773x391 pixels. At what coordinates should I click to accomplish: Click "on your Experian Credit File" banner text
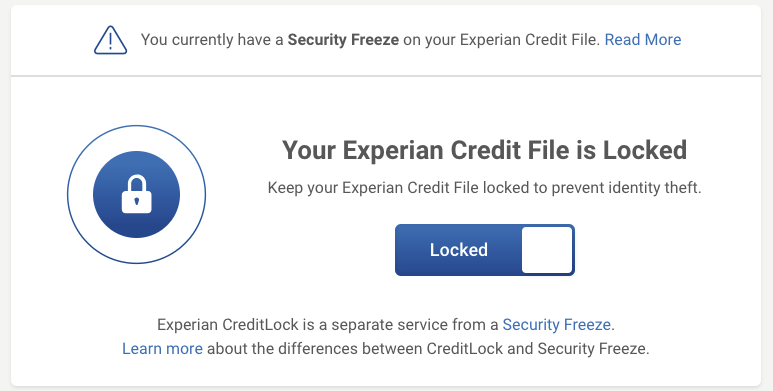(501, 39)
